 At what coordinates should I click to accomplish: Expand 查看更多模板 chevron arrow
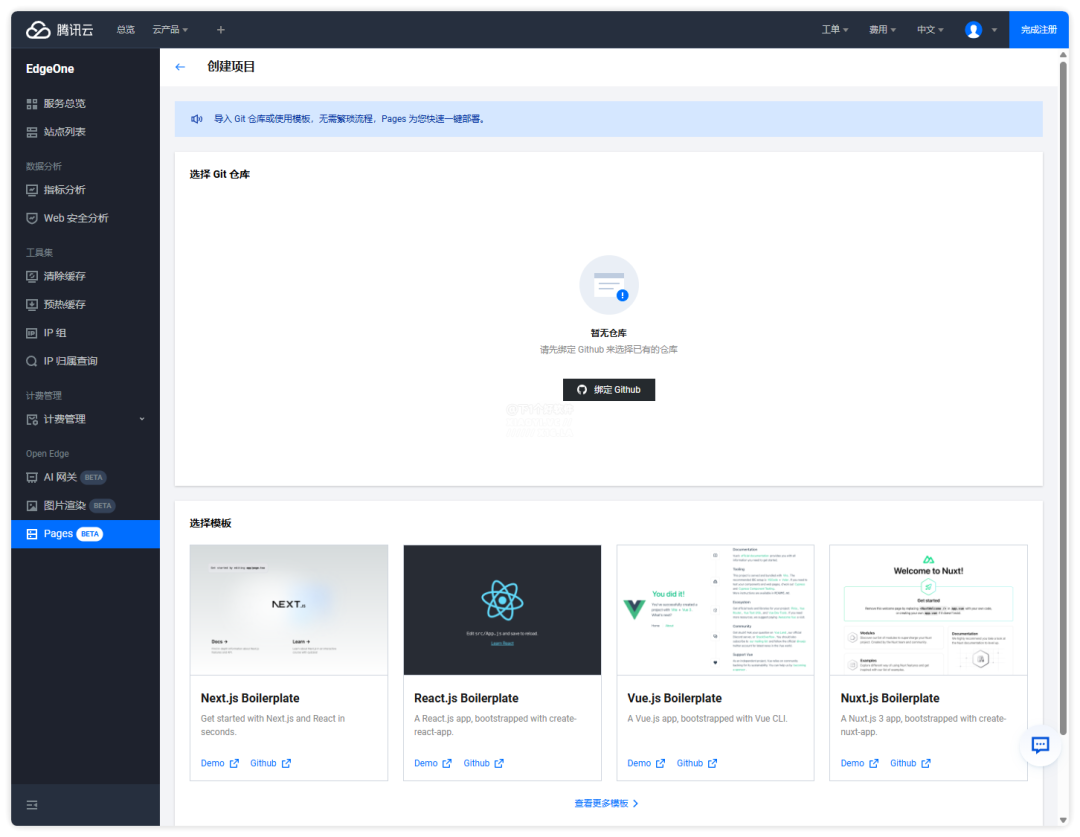(635, 803)
